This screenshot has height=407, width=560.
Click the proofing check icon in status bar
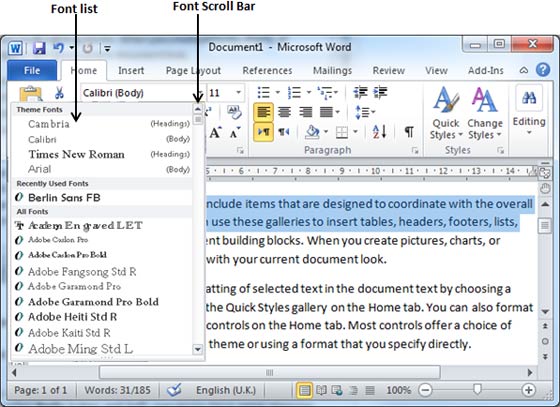(174, 390)
